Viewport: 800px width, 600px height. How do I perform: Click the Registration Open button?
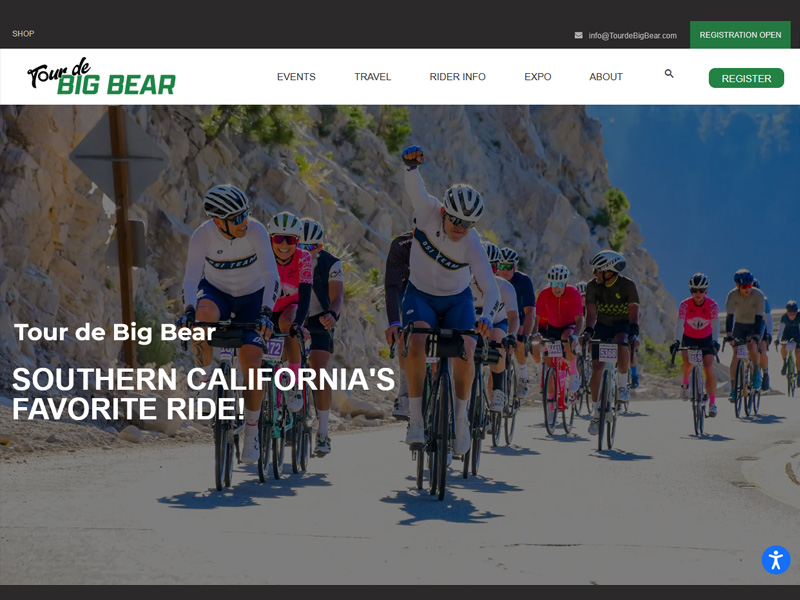click(x=740, y=35)
